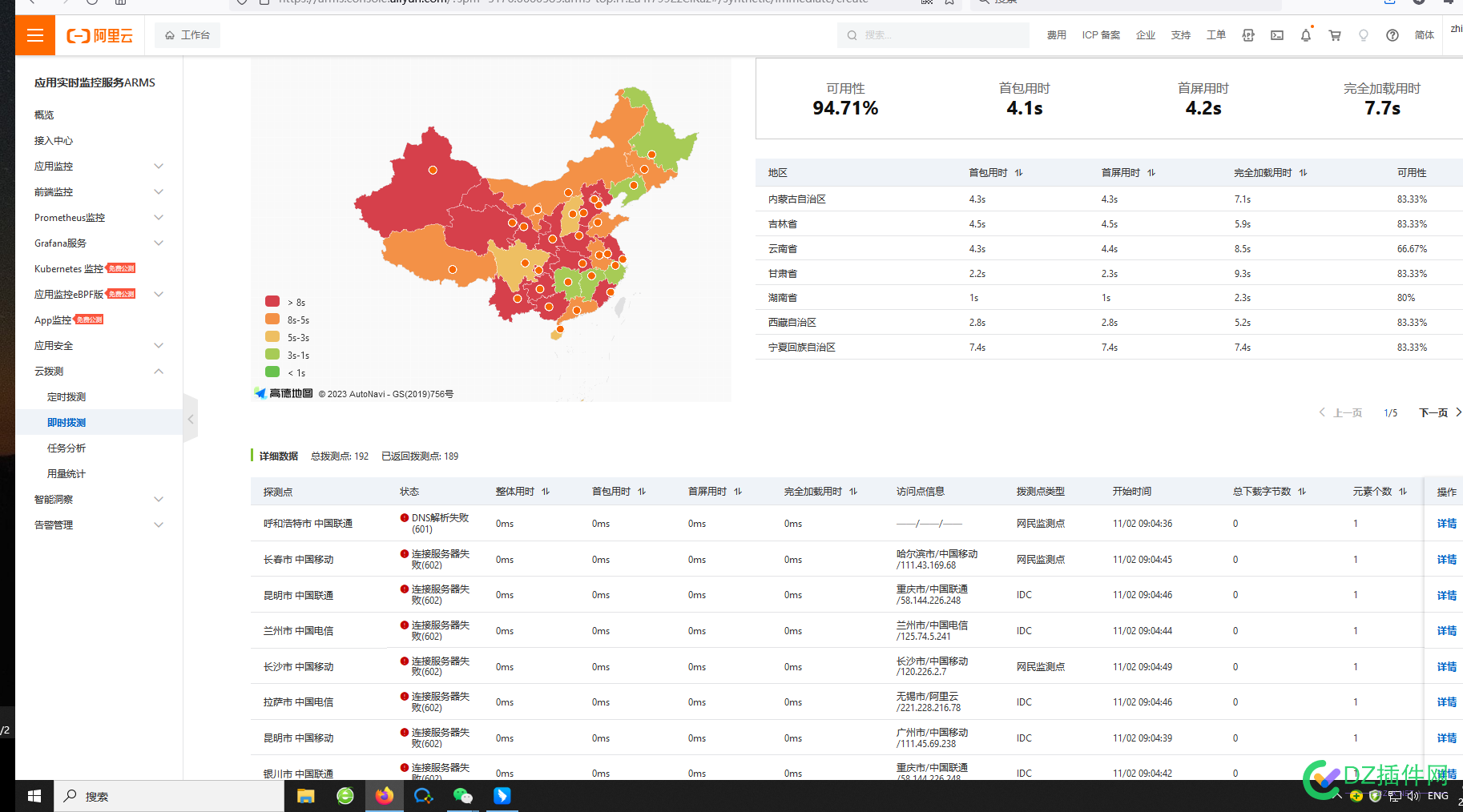
Task: Expand 应用监控 sidebar section
Action: click(x=99, y=166)
